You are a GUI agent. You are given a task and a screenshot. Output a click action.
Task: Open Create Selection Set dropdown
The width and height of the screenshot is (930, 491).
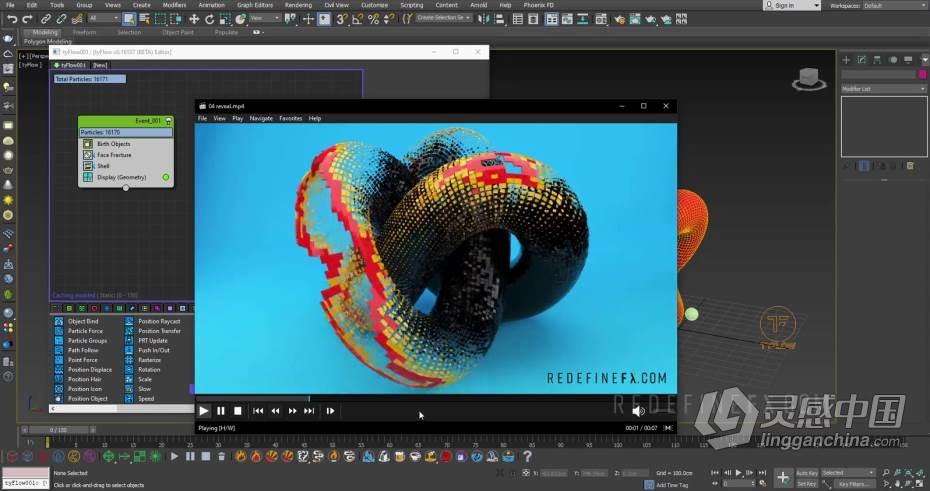[444, 18]
